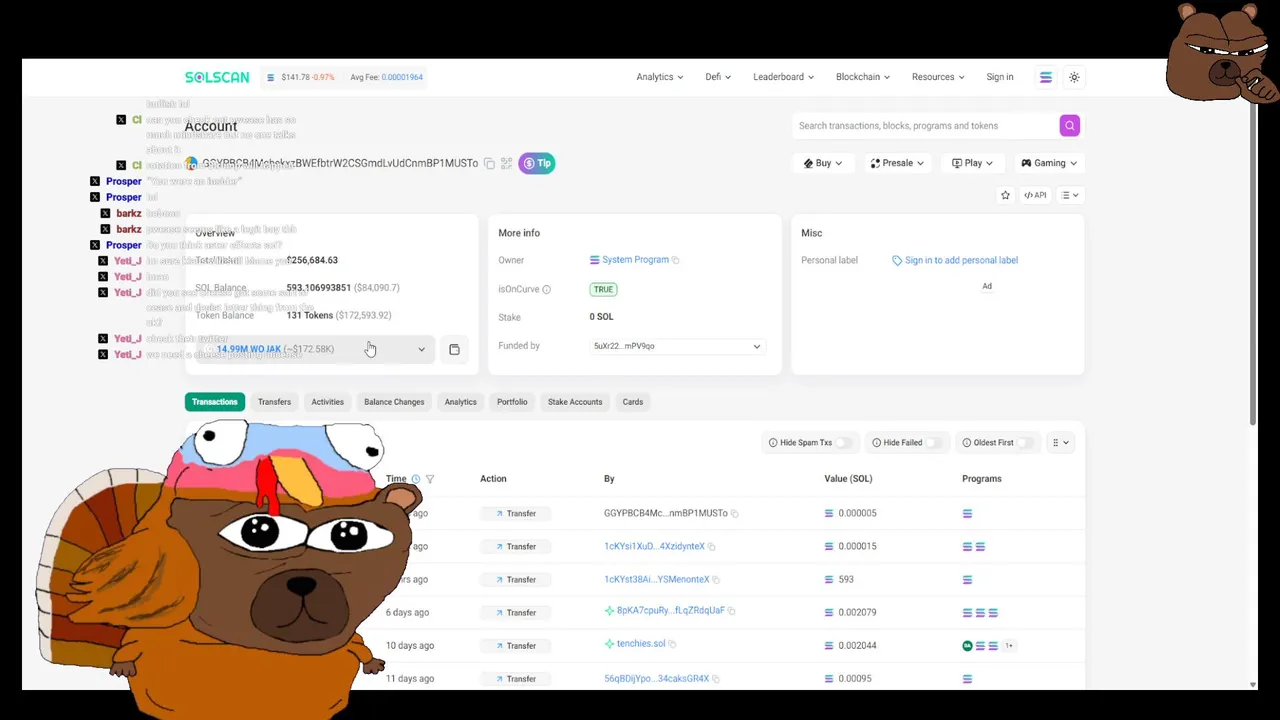Open the account Analytics tab

click(x=461, y=402)
